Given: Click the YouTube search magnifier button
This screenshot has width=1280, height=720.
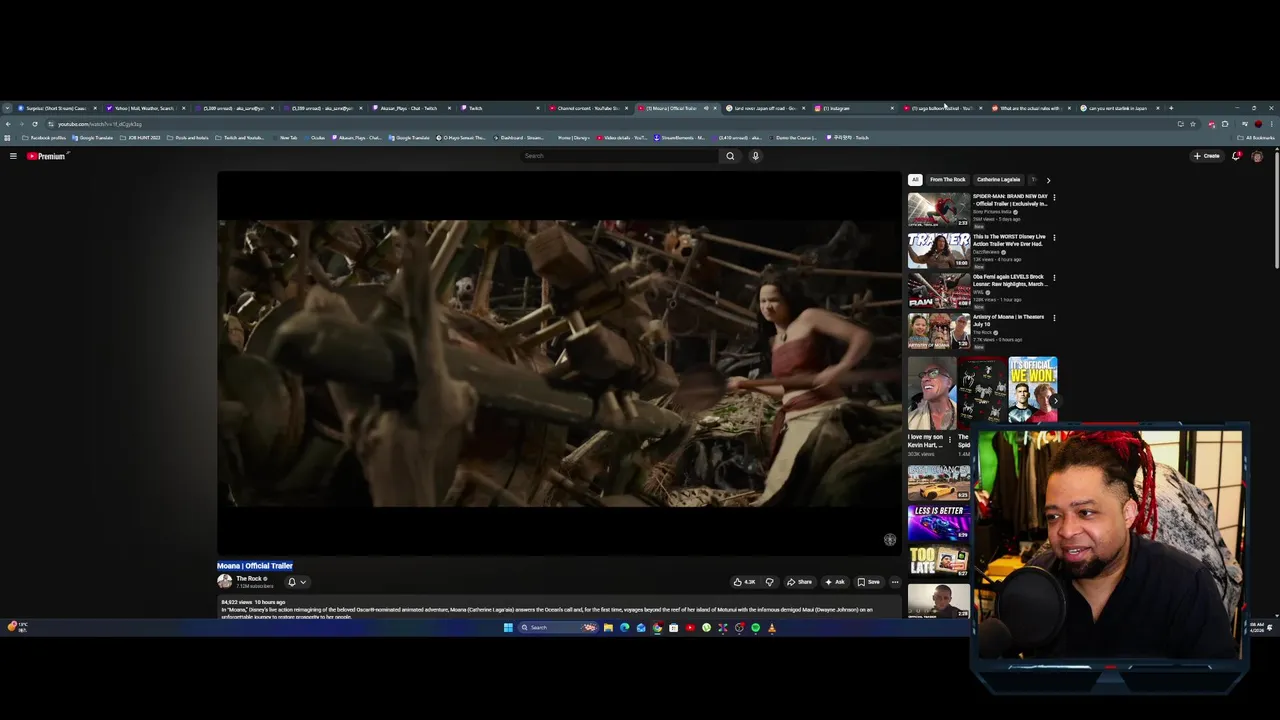Looking at the screenshot, I should click(x=730, y=156).
